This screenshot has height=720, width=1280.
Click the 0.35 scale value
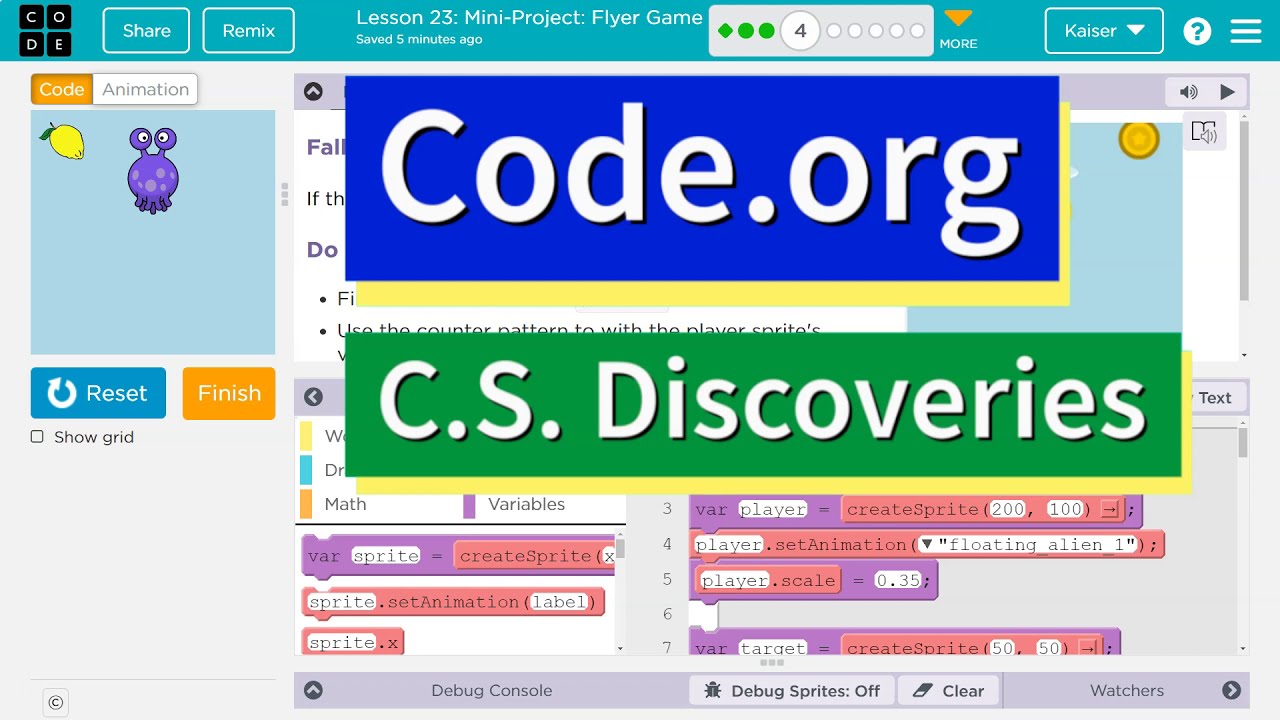898,580
